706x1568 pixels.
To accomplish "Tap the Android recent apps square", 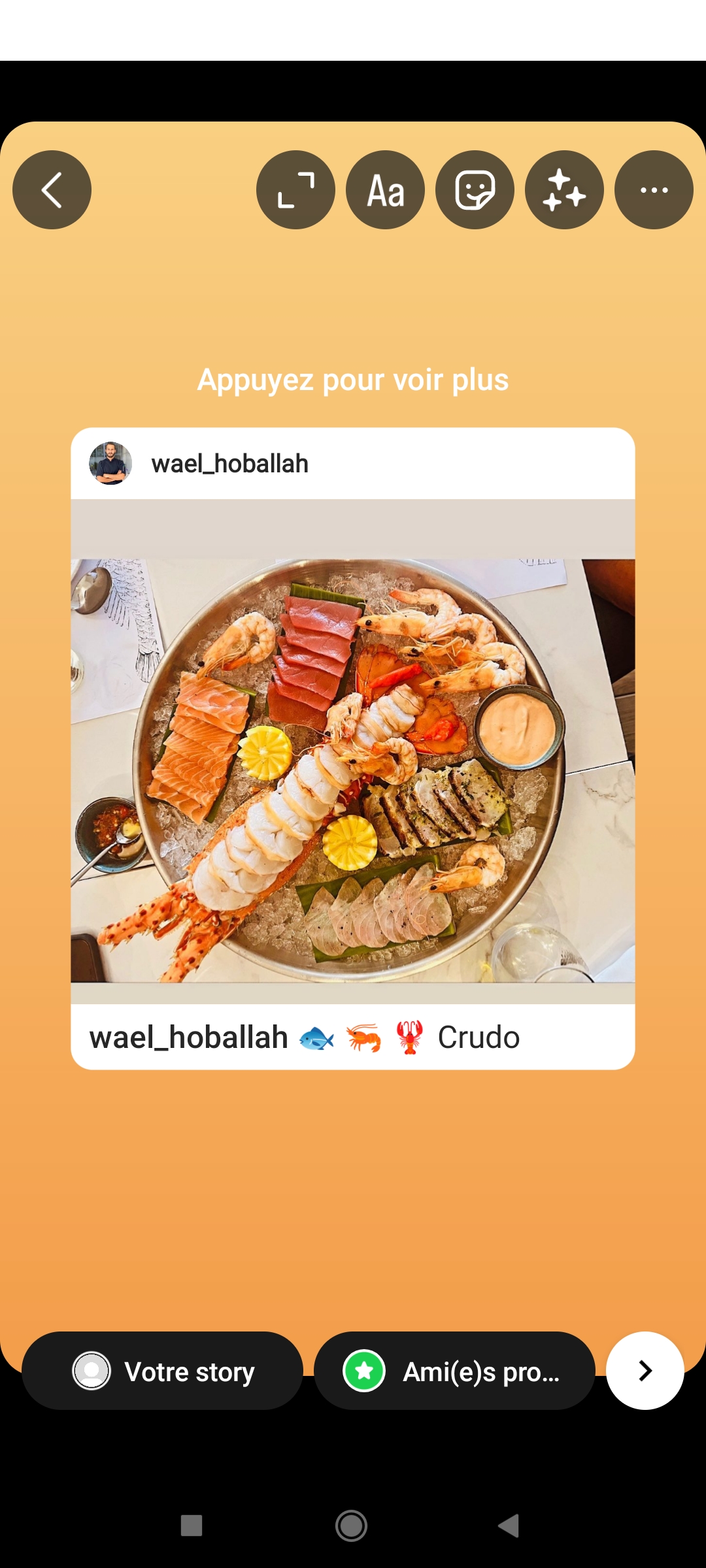I will tap(192, 1526).
